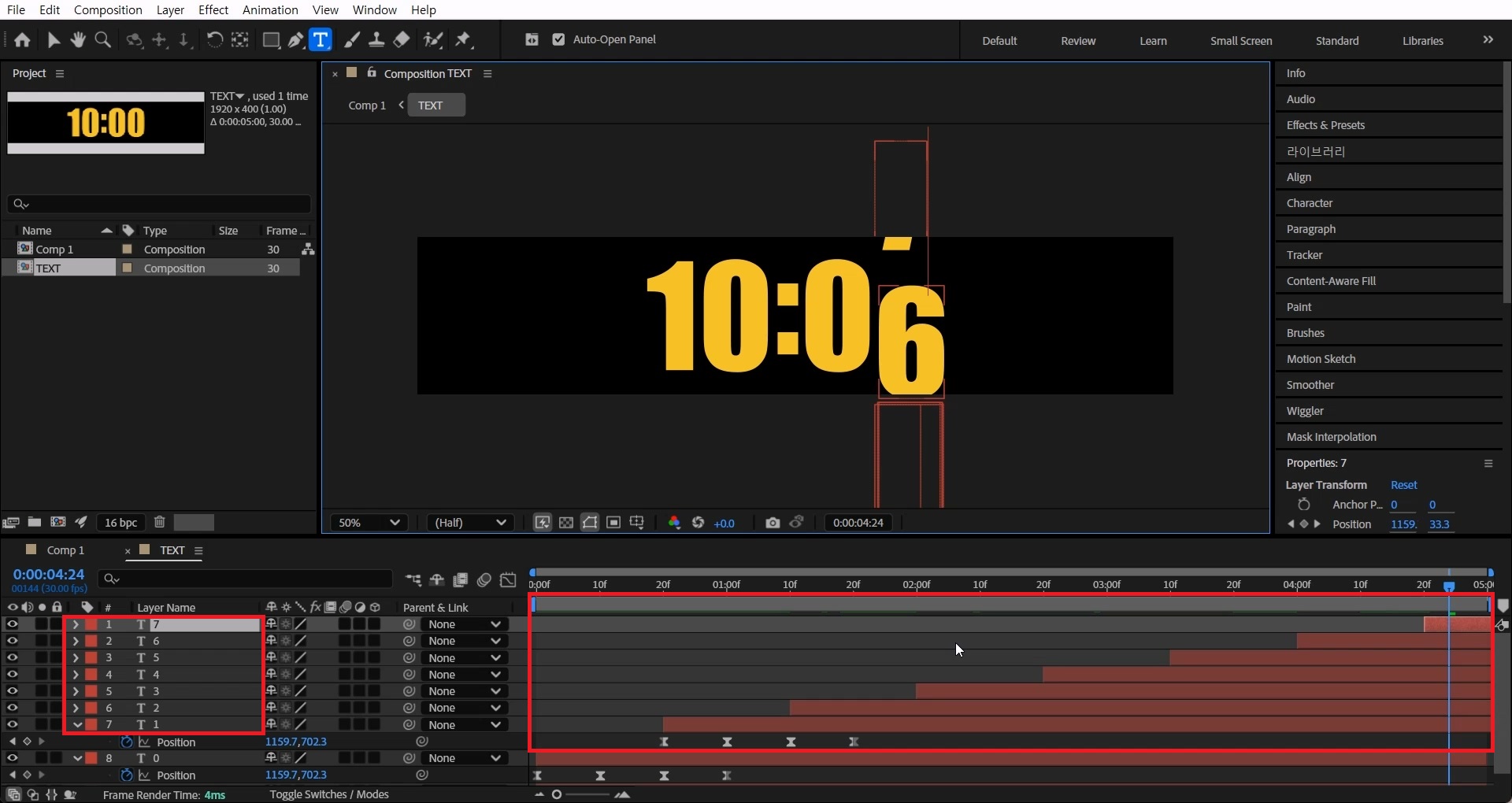The height and width of the screenshot is (803, 1512).
Task: Expand layer 7 properties arrow
Action: [76, 624]
